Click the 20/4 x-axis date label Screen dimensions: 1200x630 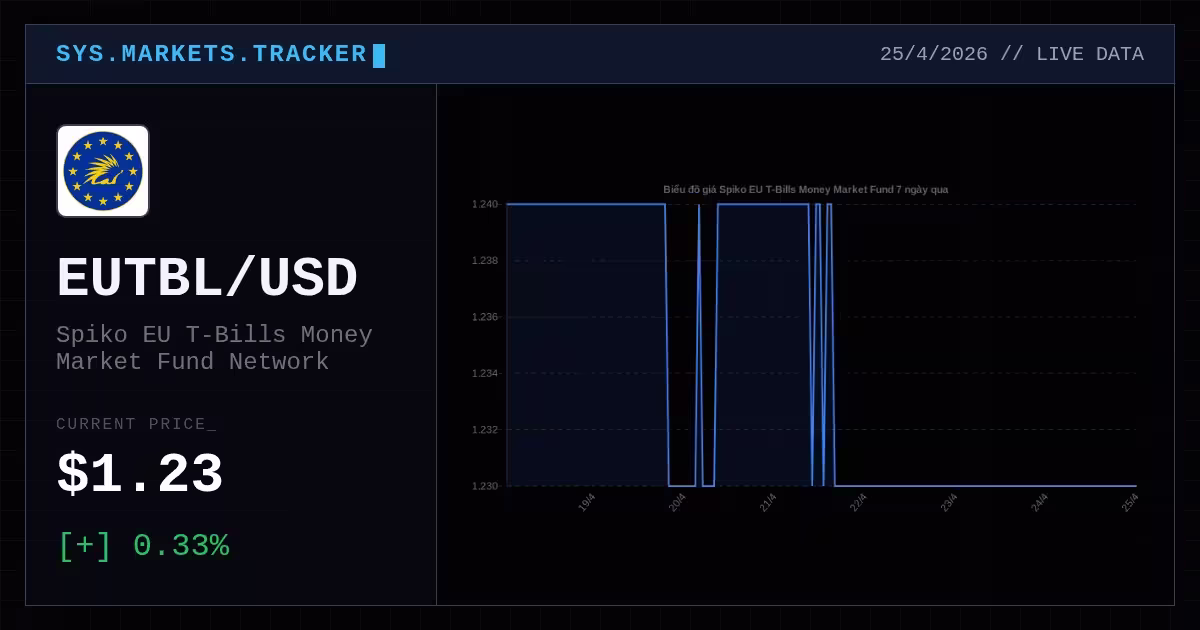point(677,502)
